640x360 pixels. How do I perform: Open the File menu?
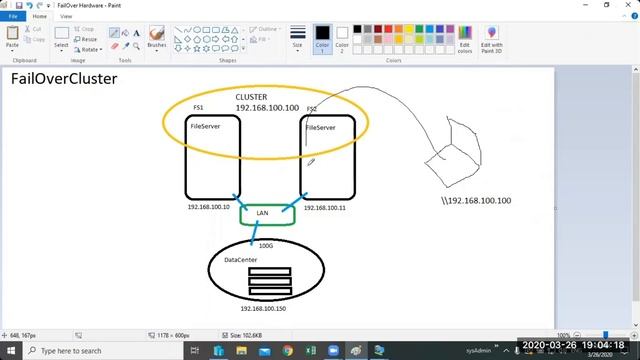pyautogui.click(x=13, y=16)
